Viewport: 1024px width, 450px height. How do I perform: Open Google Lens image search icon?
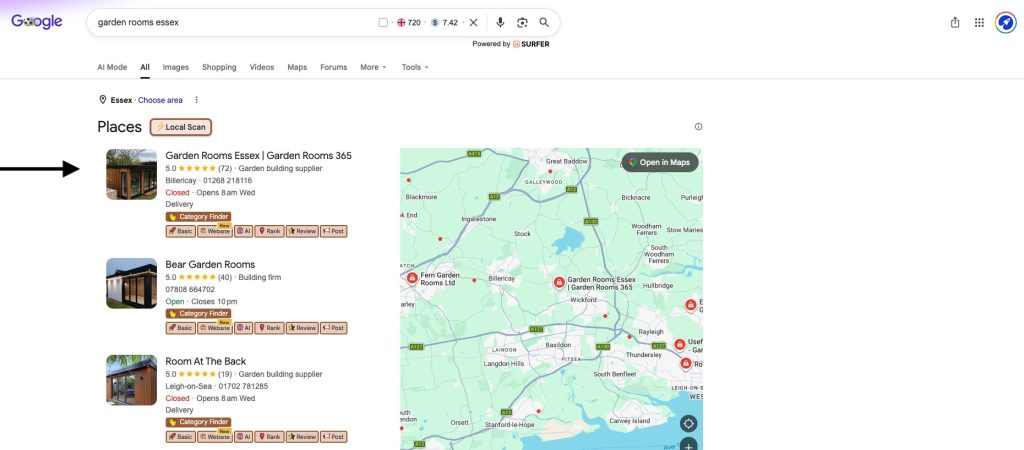pos(522,22)
